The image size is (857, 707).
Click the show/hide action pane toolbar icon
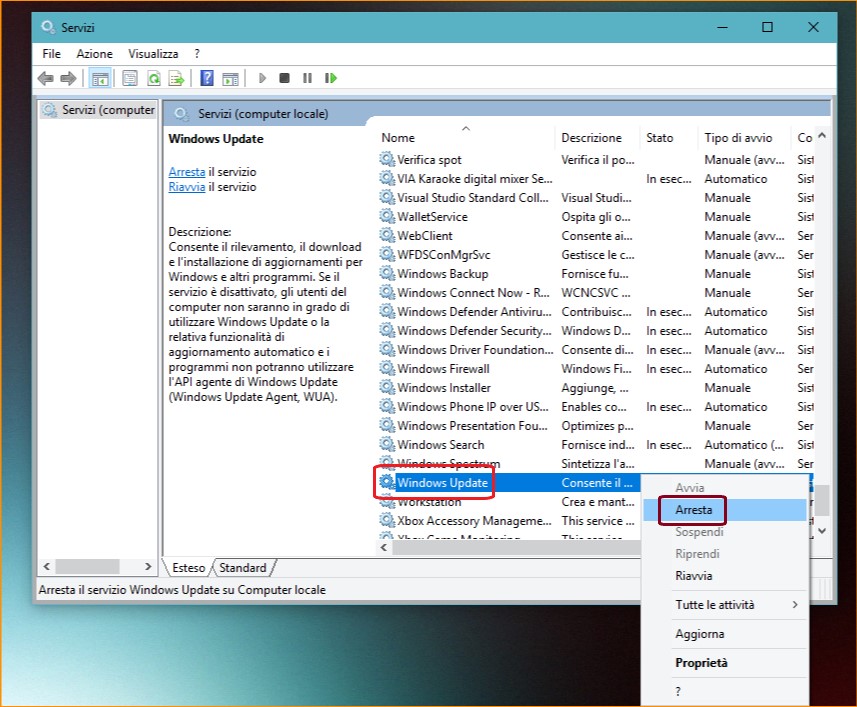(230, 79)
